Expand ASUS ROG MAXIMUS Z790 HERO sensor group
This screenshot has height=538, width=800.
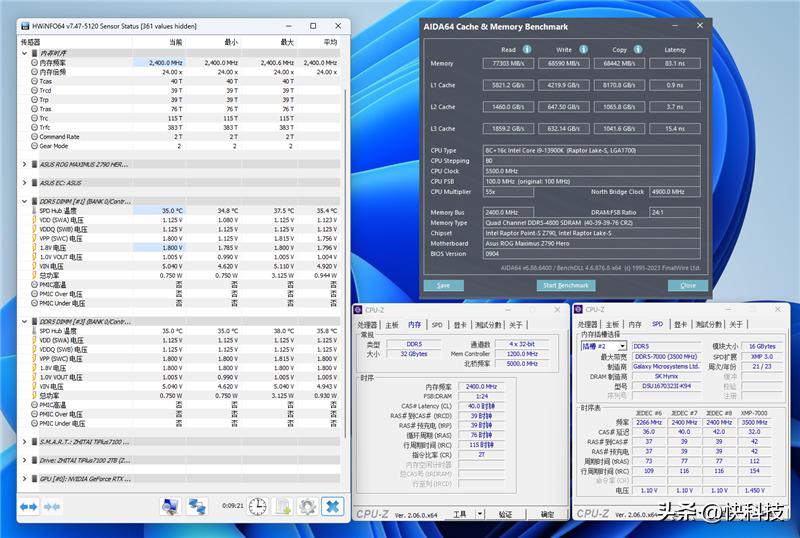tap(25, 163)
